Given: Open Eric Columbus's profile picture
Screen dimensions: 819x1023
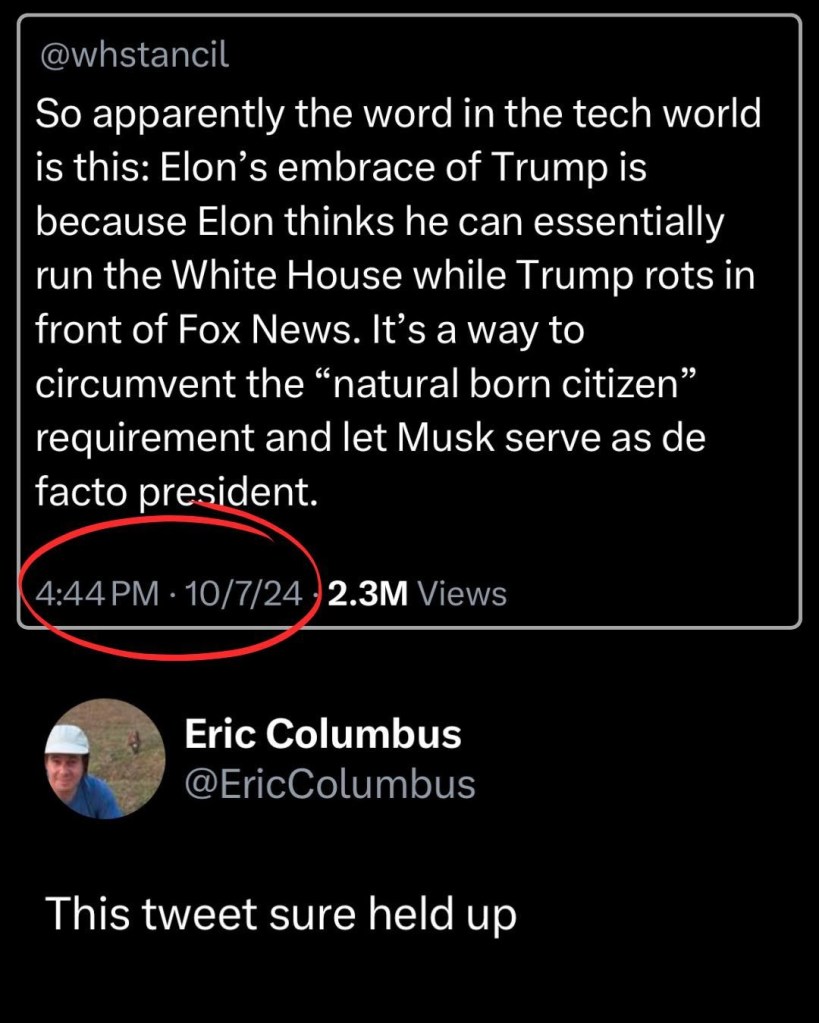Looking at the screenshot, I should point(103,759).
